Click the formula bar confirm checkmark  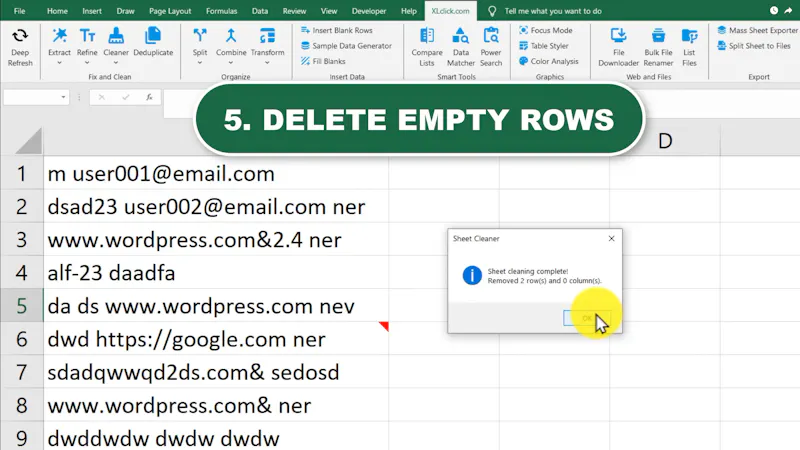click(x=126, y=97)
